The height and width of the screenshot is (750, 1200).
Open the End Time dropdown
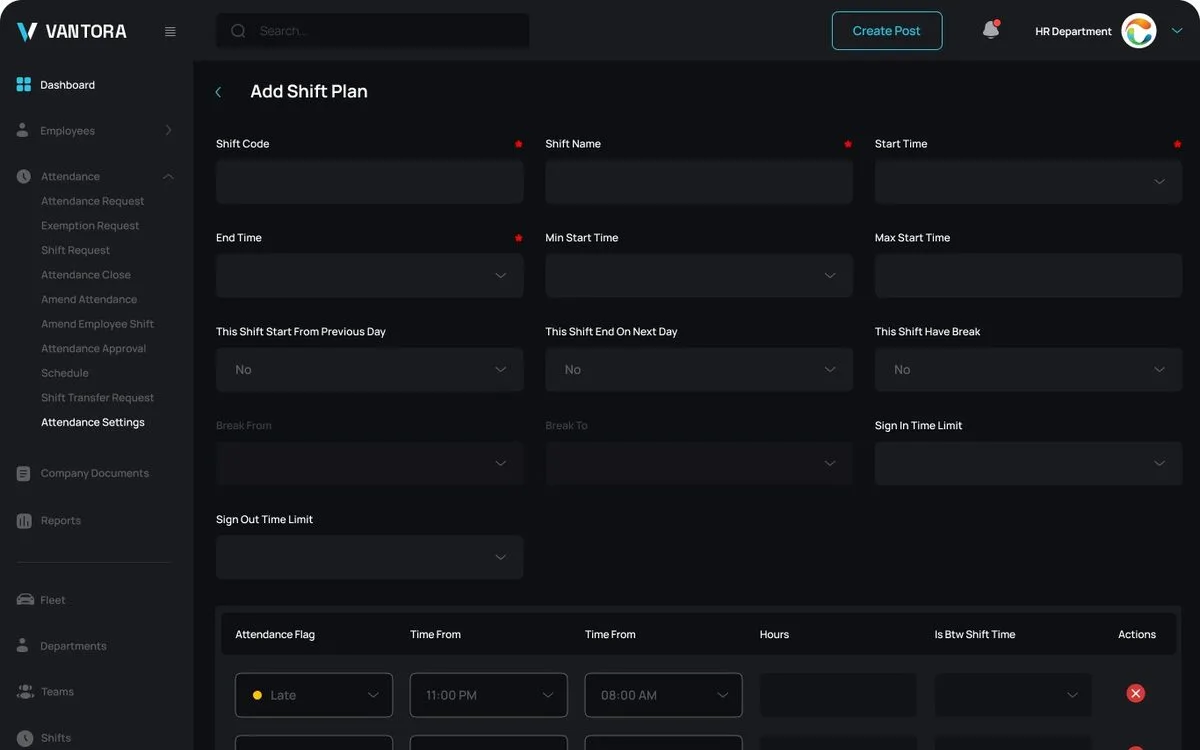(370, 276)
